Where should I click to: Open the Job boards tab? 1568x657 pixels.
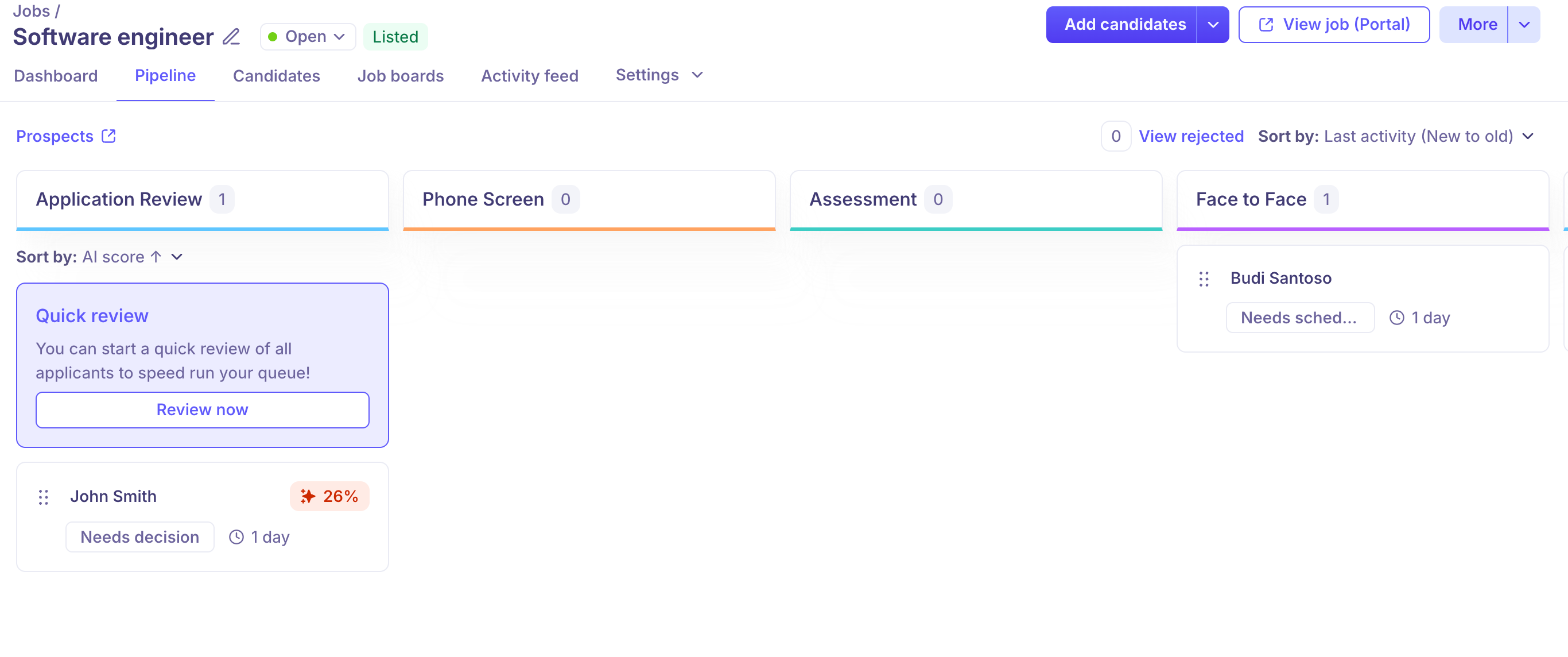click(400, 76)
